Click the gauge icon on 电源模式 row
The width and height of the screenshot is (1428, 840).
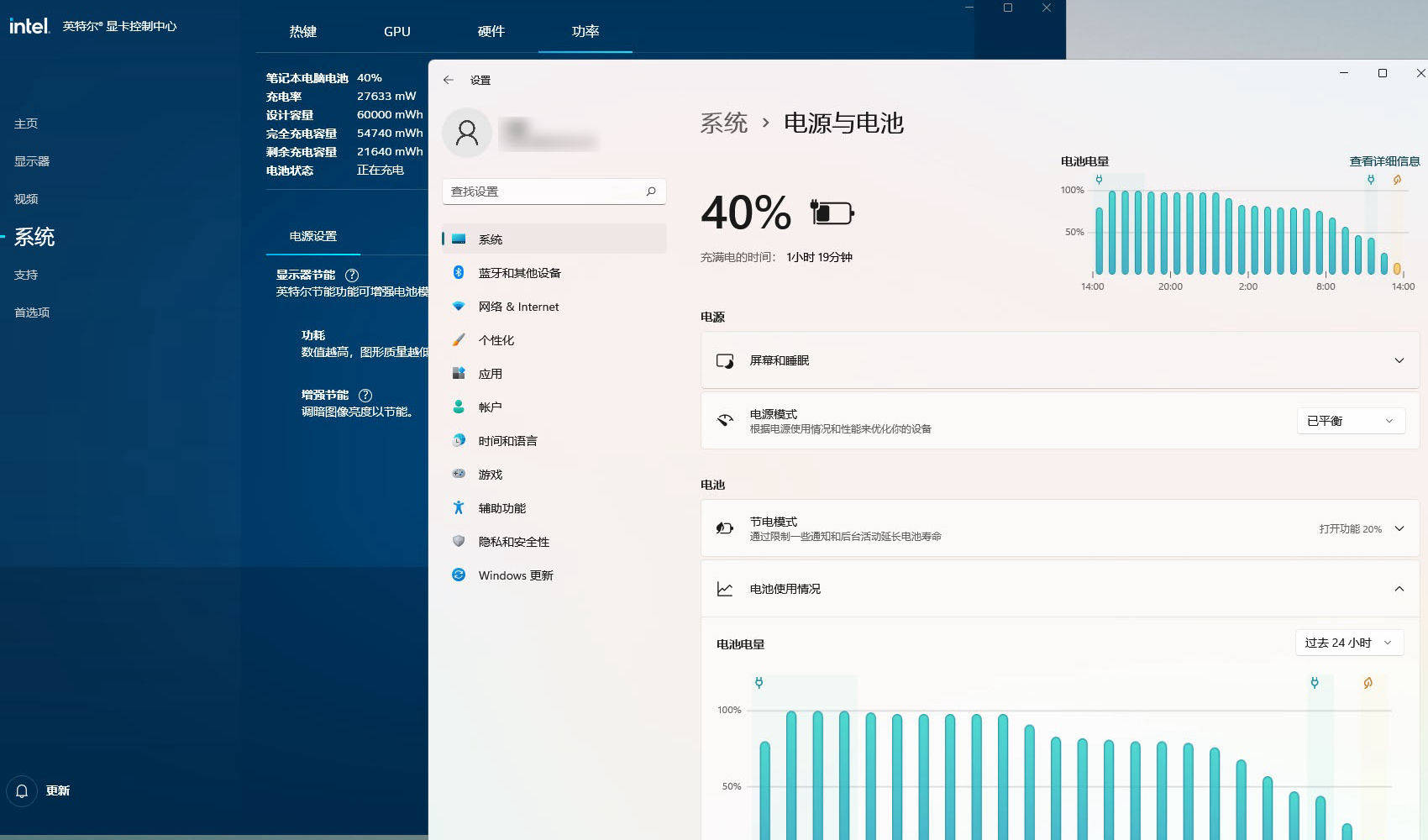click(x=725, y=420)
